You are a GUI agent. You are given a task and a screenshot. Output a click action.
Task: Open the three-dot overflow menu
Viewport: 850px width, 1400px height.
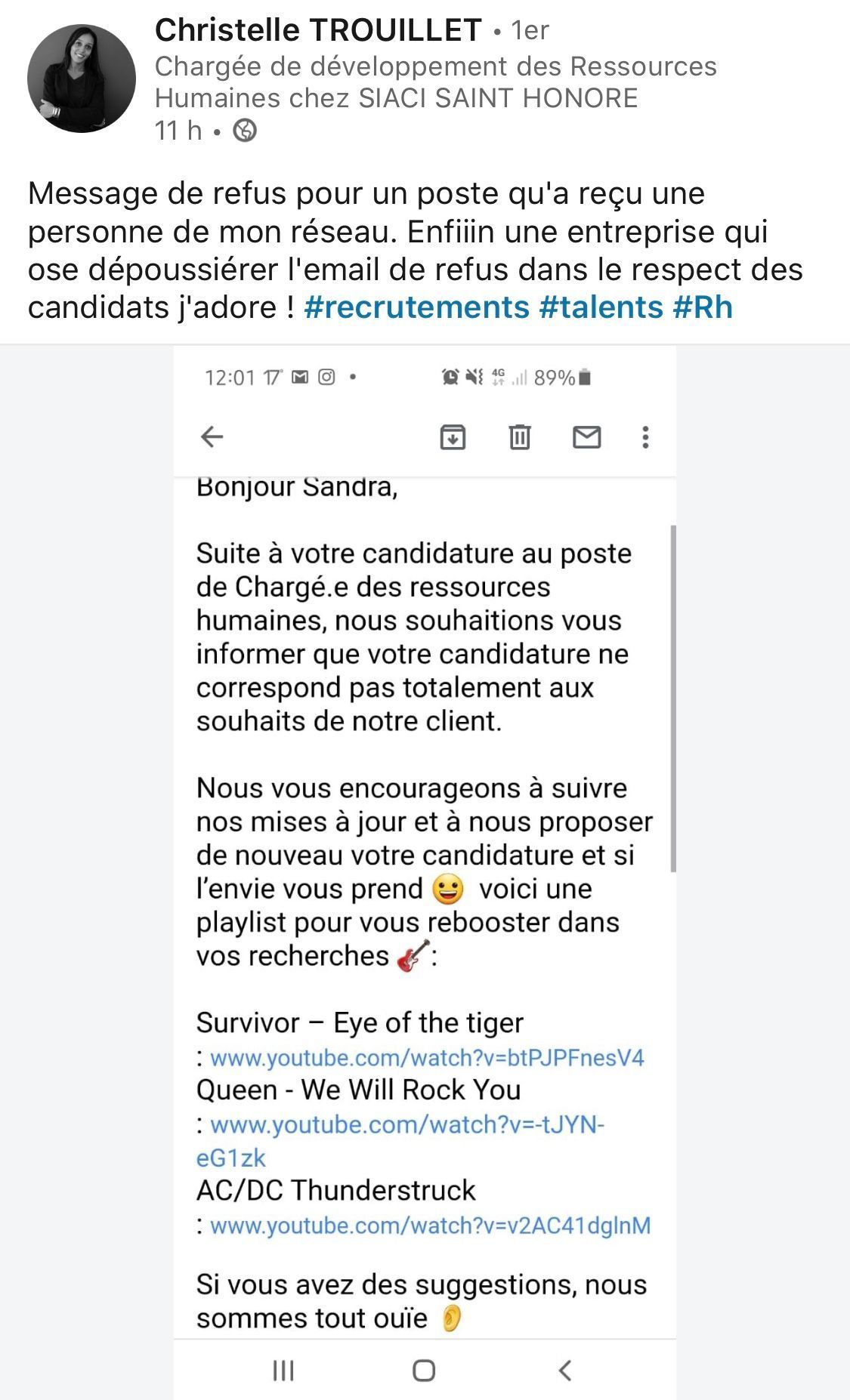point(645,436)
